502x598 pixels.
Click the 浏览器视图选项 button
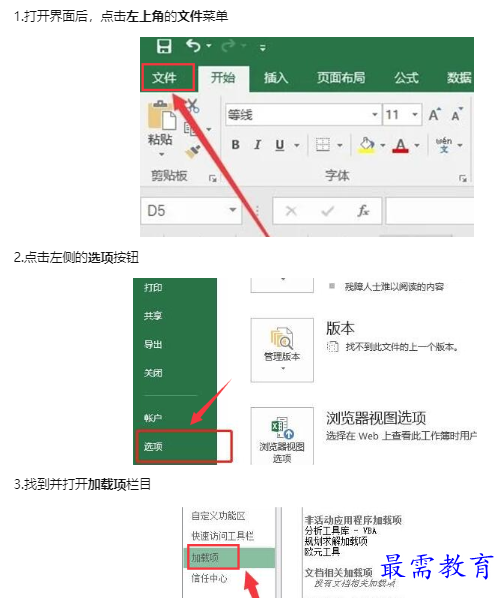pos(282,436)
